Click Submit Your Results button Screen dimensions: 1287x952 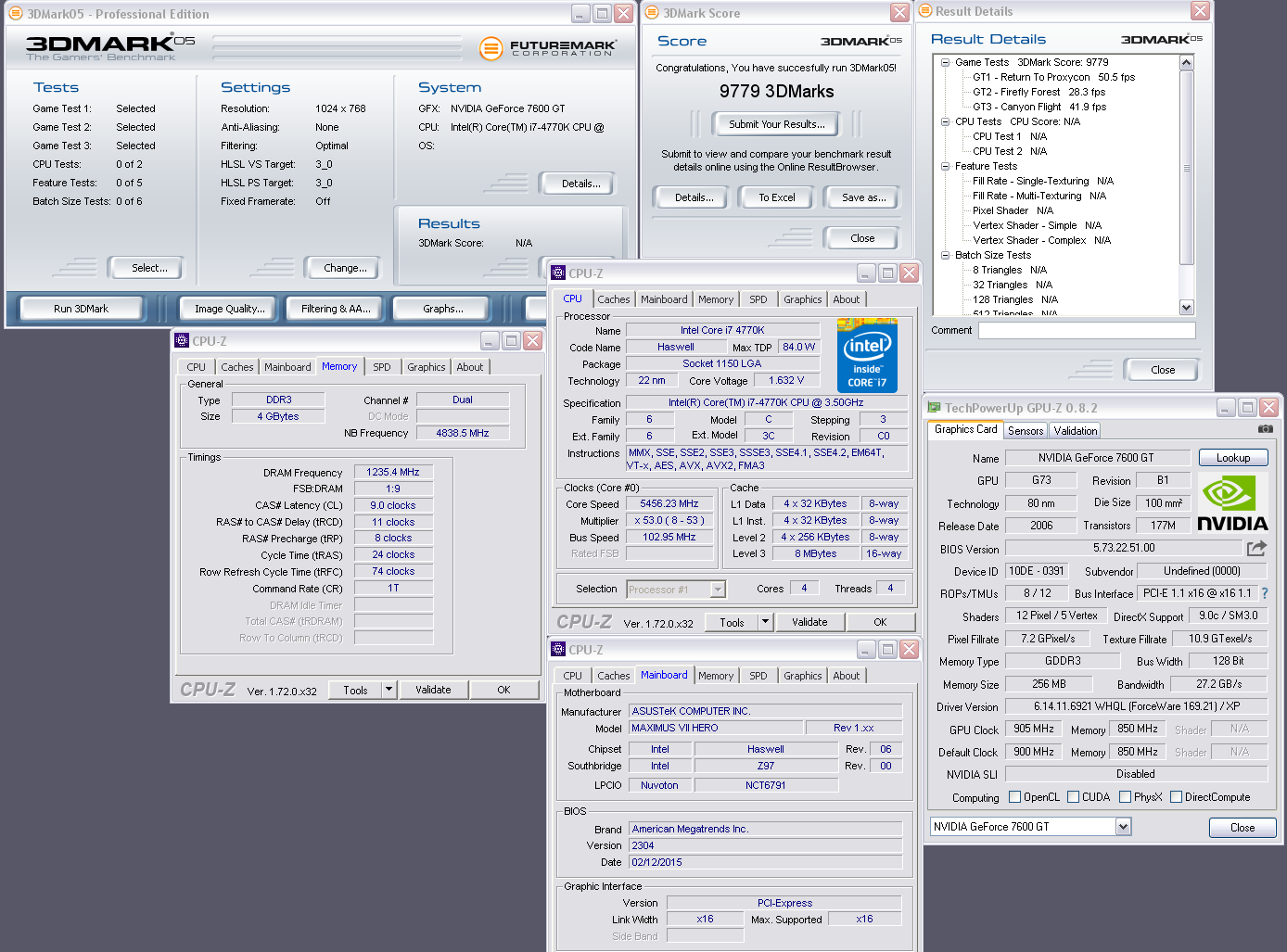point(775,124)
